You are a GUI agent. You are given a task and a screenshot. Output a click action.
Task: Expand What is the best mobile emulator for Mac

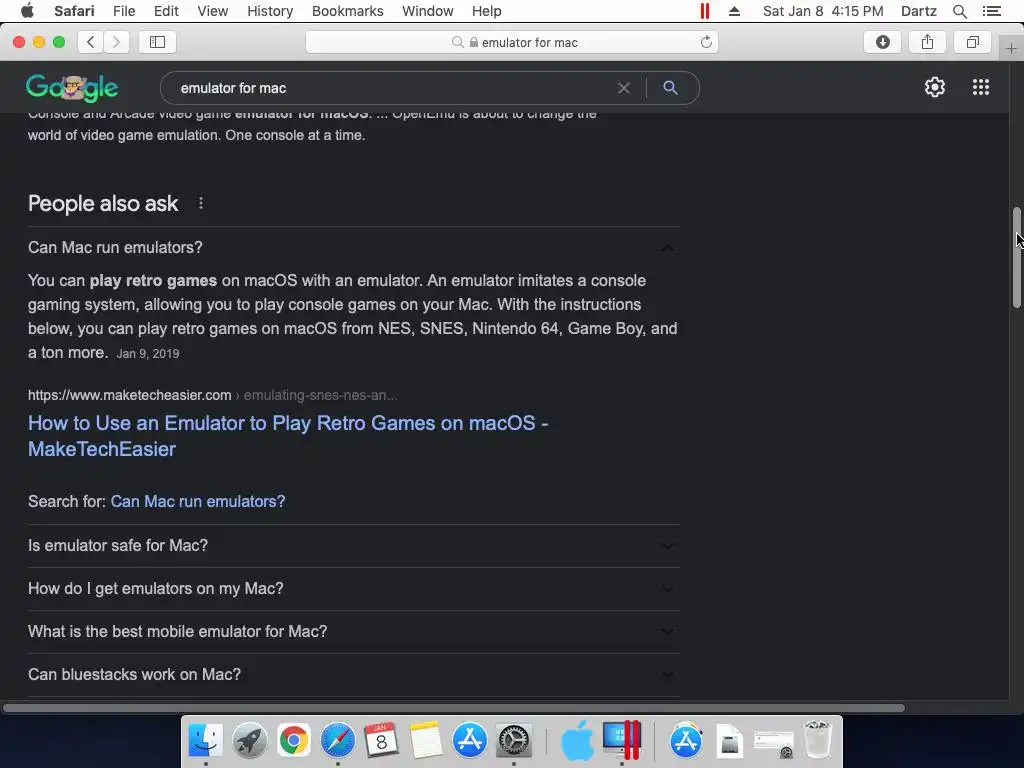tap(353, 632)
